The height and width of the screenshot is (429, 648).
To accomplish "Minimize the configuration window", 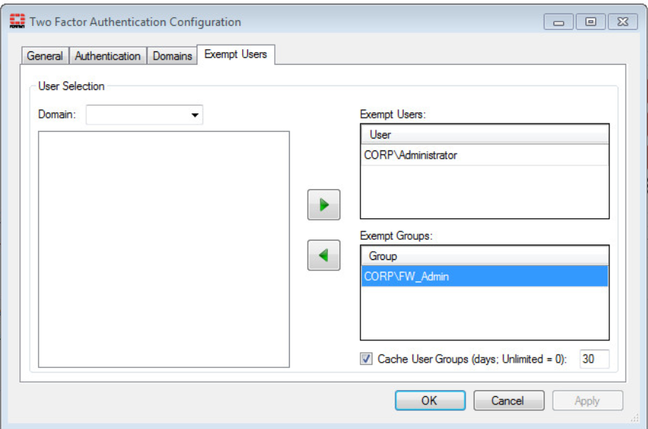I will pos(558,21).
